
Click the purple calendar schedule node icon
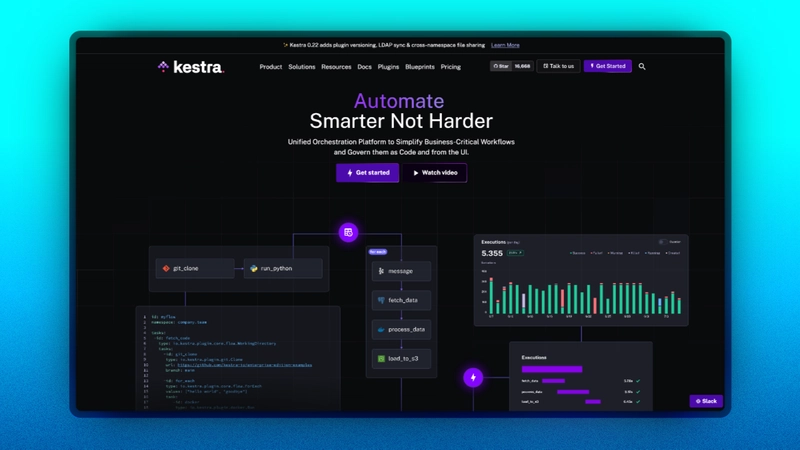click(x=348, y=232)
